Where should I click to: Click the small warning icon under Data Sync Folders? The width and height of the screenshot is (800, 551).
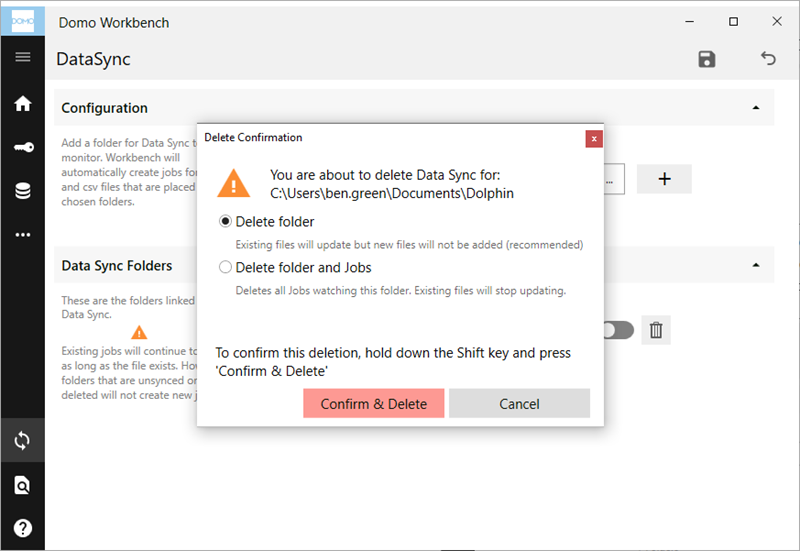coord(139,333)
